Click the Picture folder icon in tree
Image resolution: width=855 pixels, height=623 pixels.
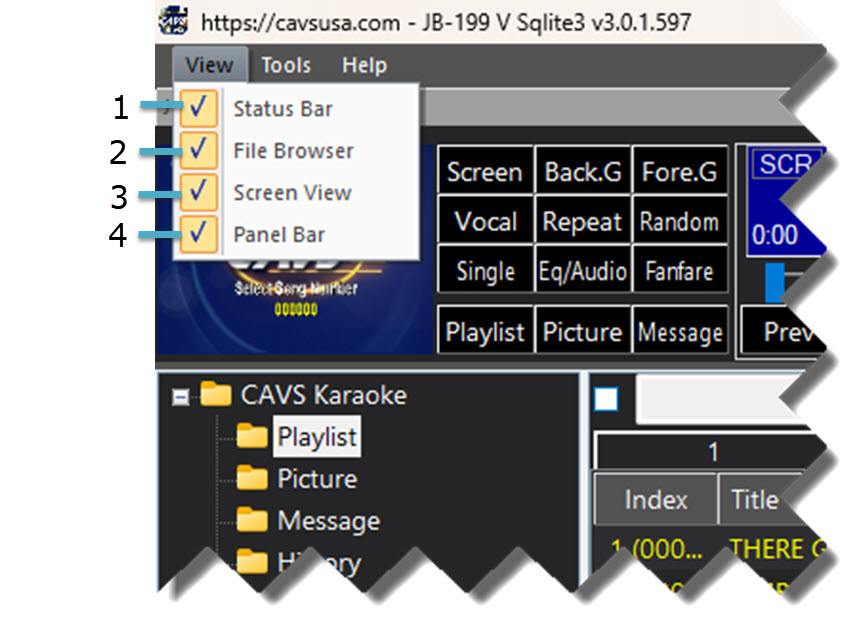click(x=252, y=478)
